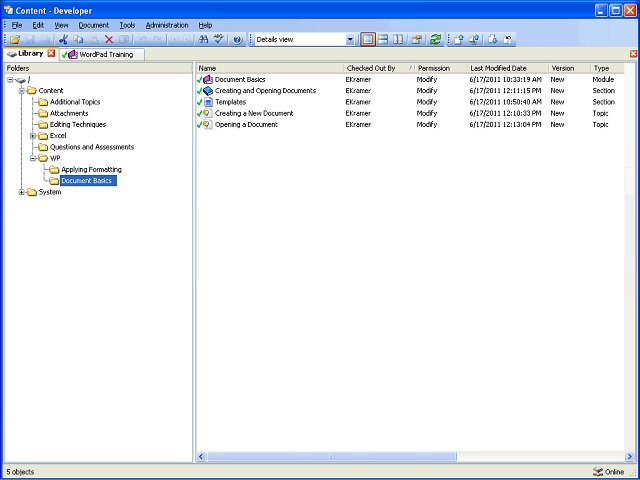Click the Check In document icon
Screen dimensions: 640x480
pos(459,40)
